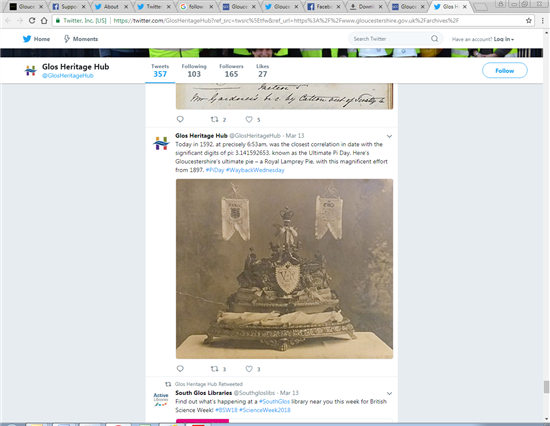The height and width of the screenshot is (426, 550).
Task: Bookmark this page with the star icon
Action: click(x=529, y=20)
